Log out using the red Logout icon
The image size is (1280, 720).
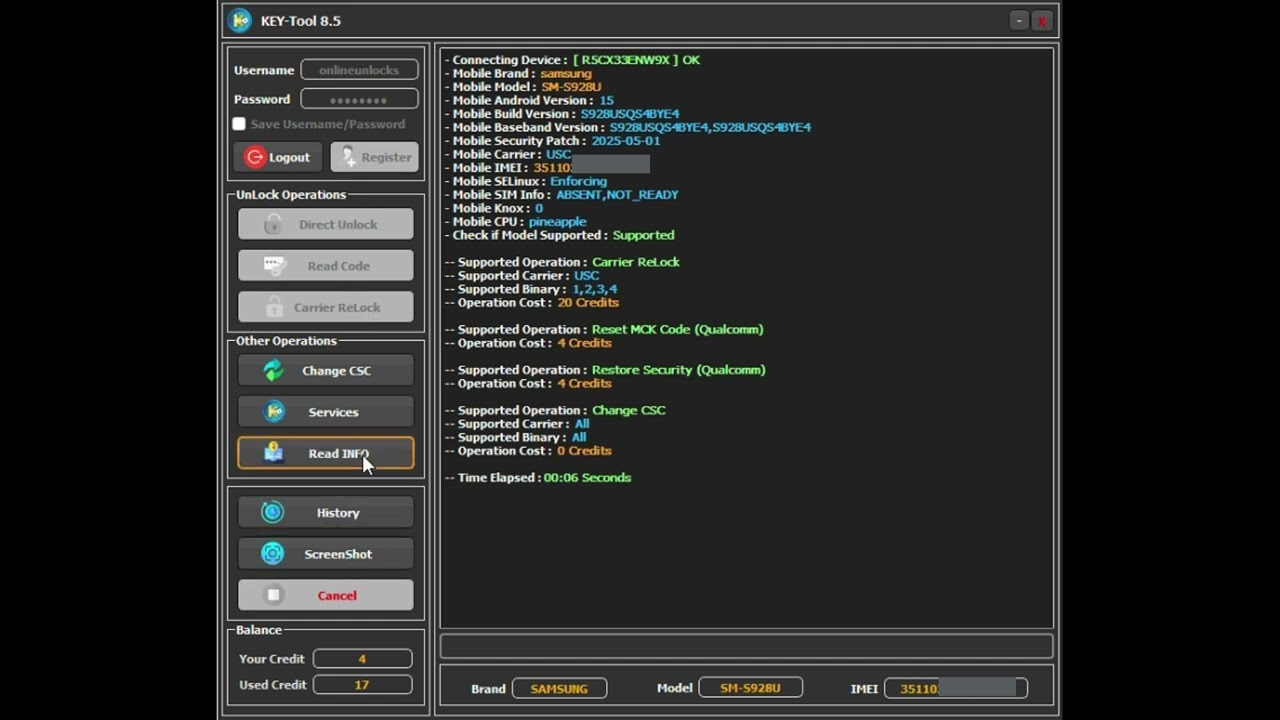[x=255, y=157]
